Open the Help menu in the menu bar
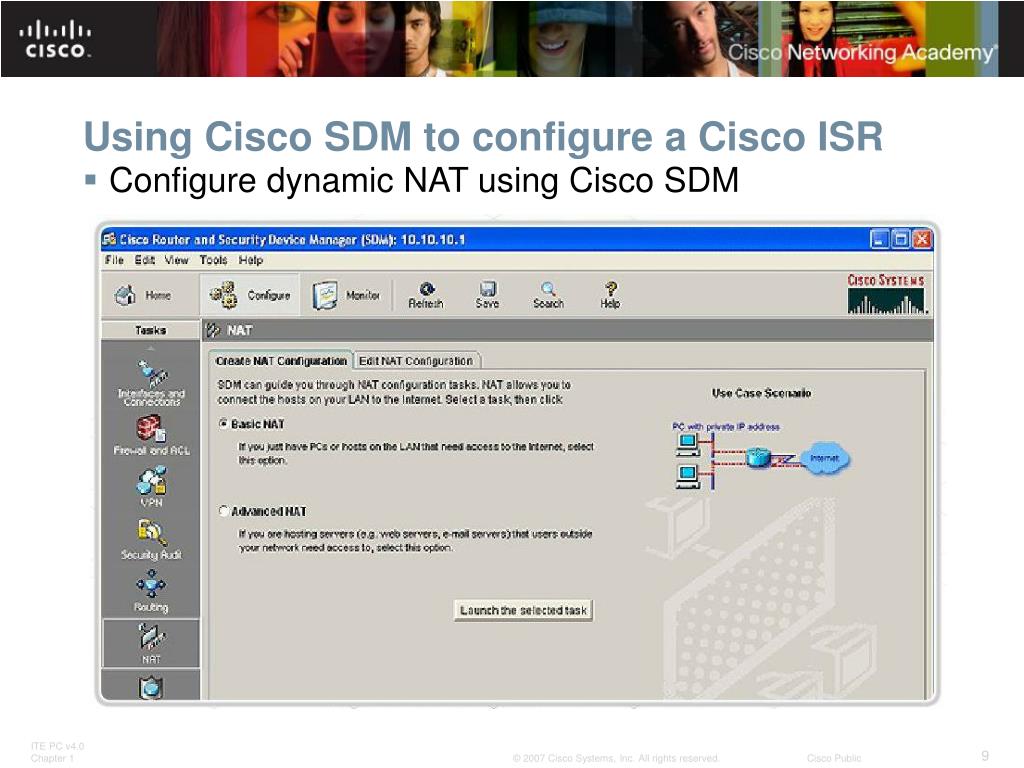Screen dimensions: 1024x768 [x=251, y=260]
